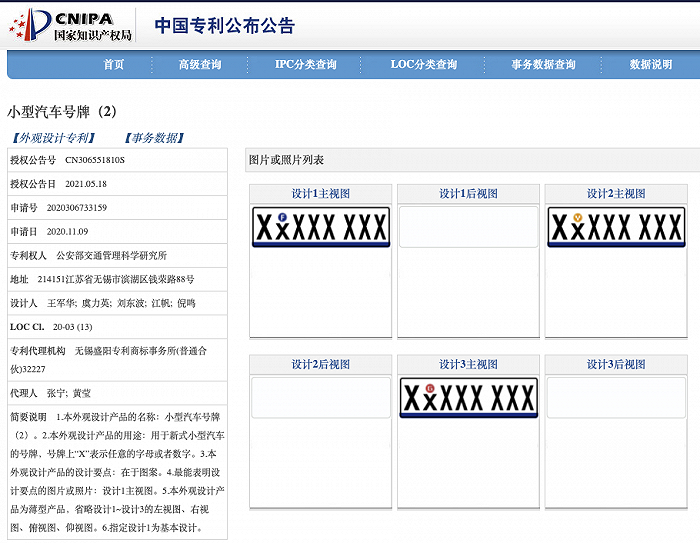Click the 代理人 row 张宁; 黄莹

click(x=117, y=393)
